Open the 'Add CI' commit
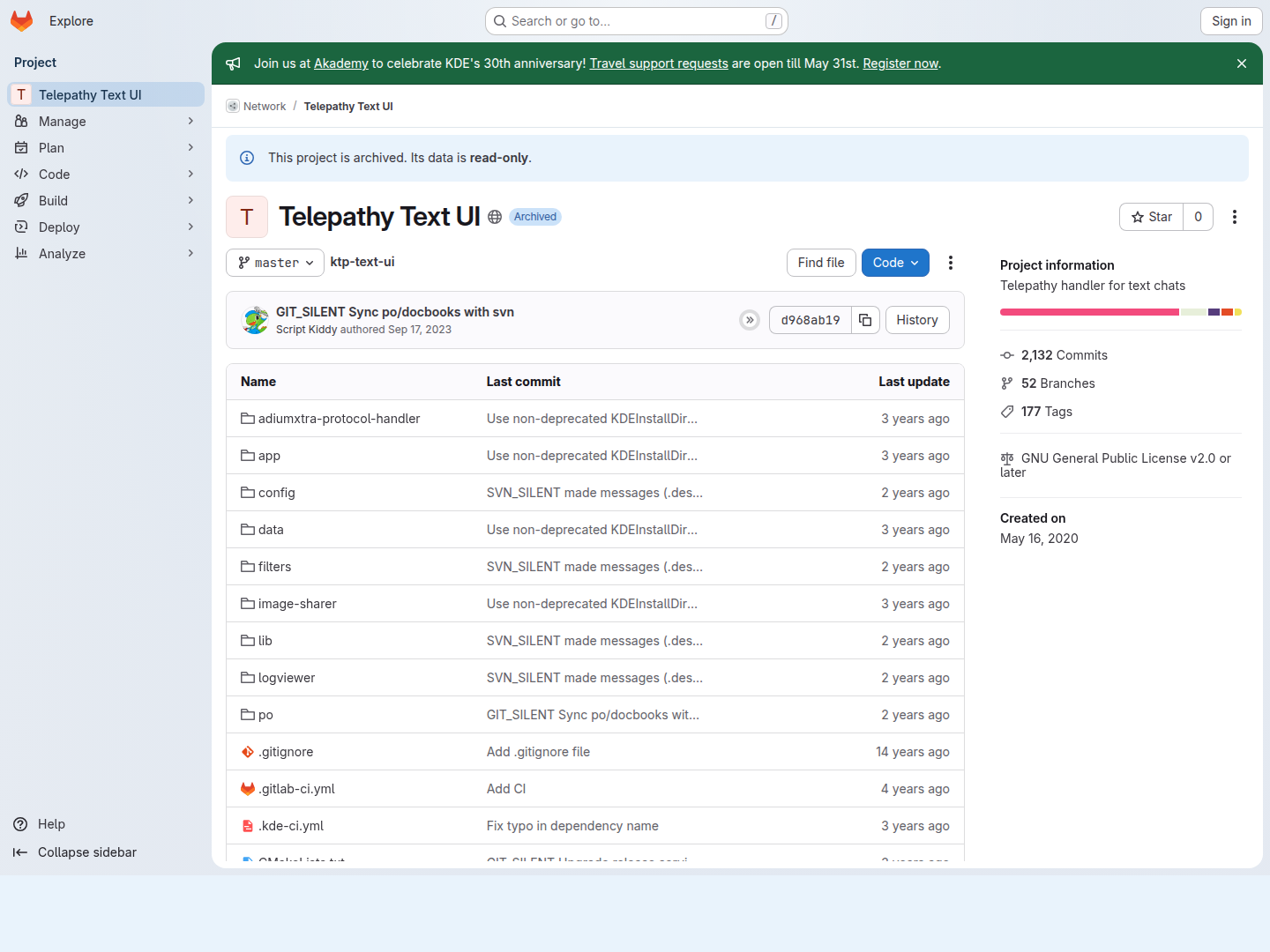This screenshot has height=952, width=1270. click(x=506, y=789)
